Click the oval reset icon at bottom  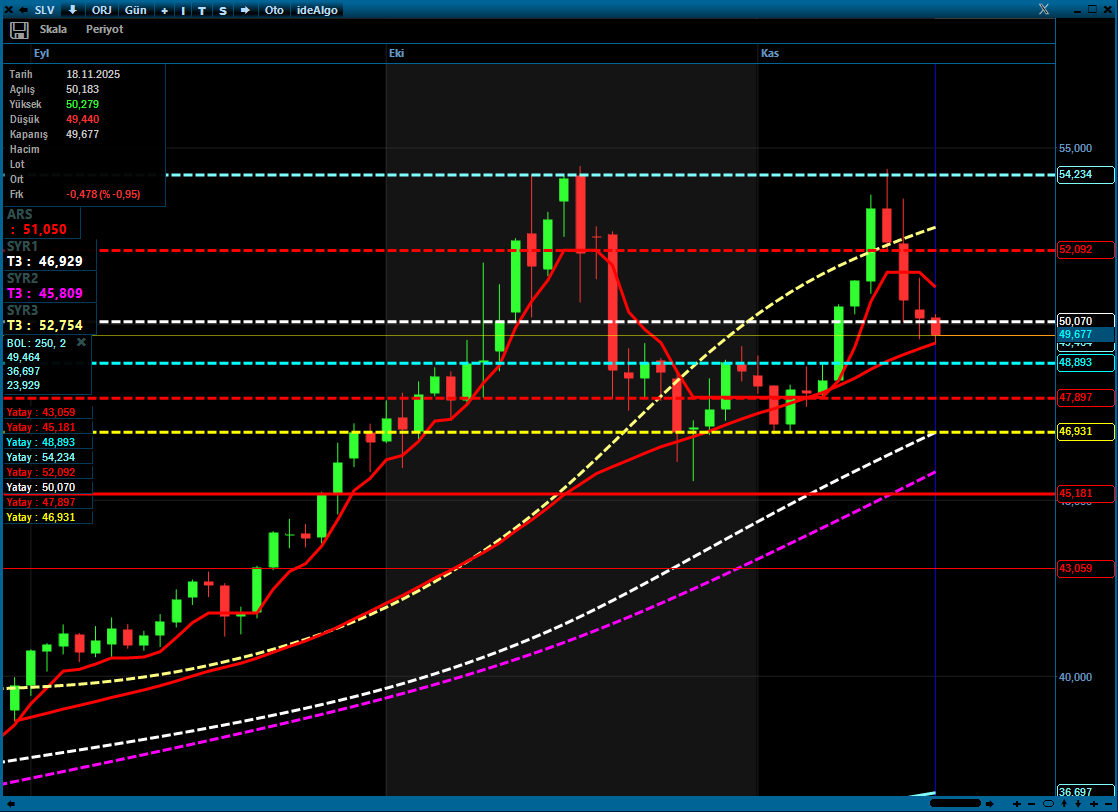[1048, 804]
